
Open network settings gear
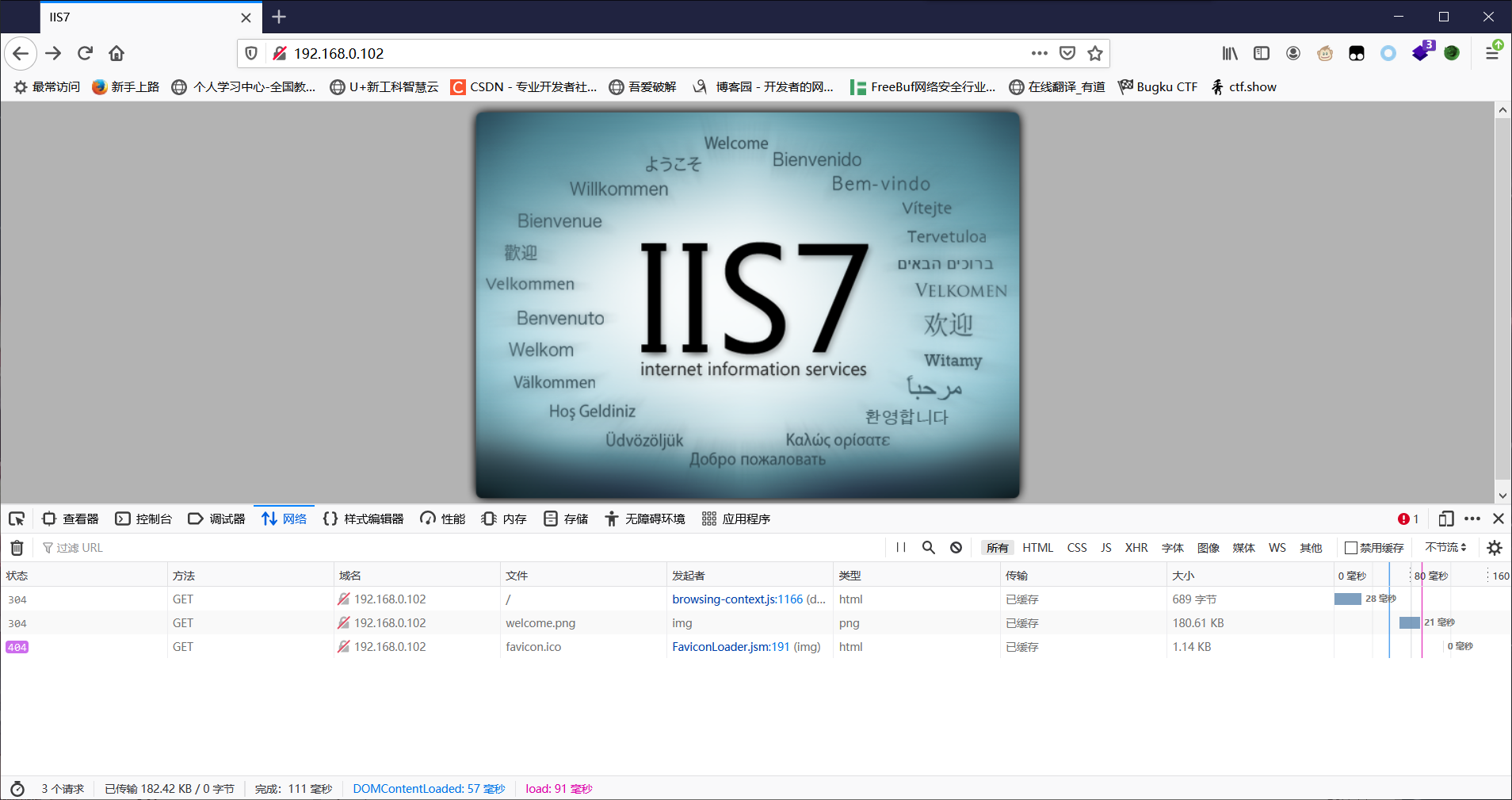[1495, 548]
